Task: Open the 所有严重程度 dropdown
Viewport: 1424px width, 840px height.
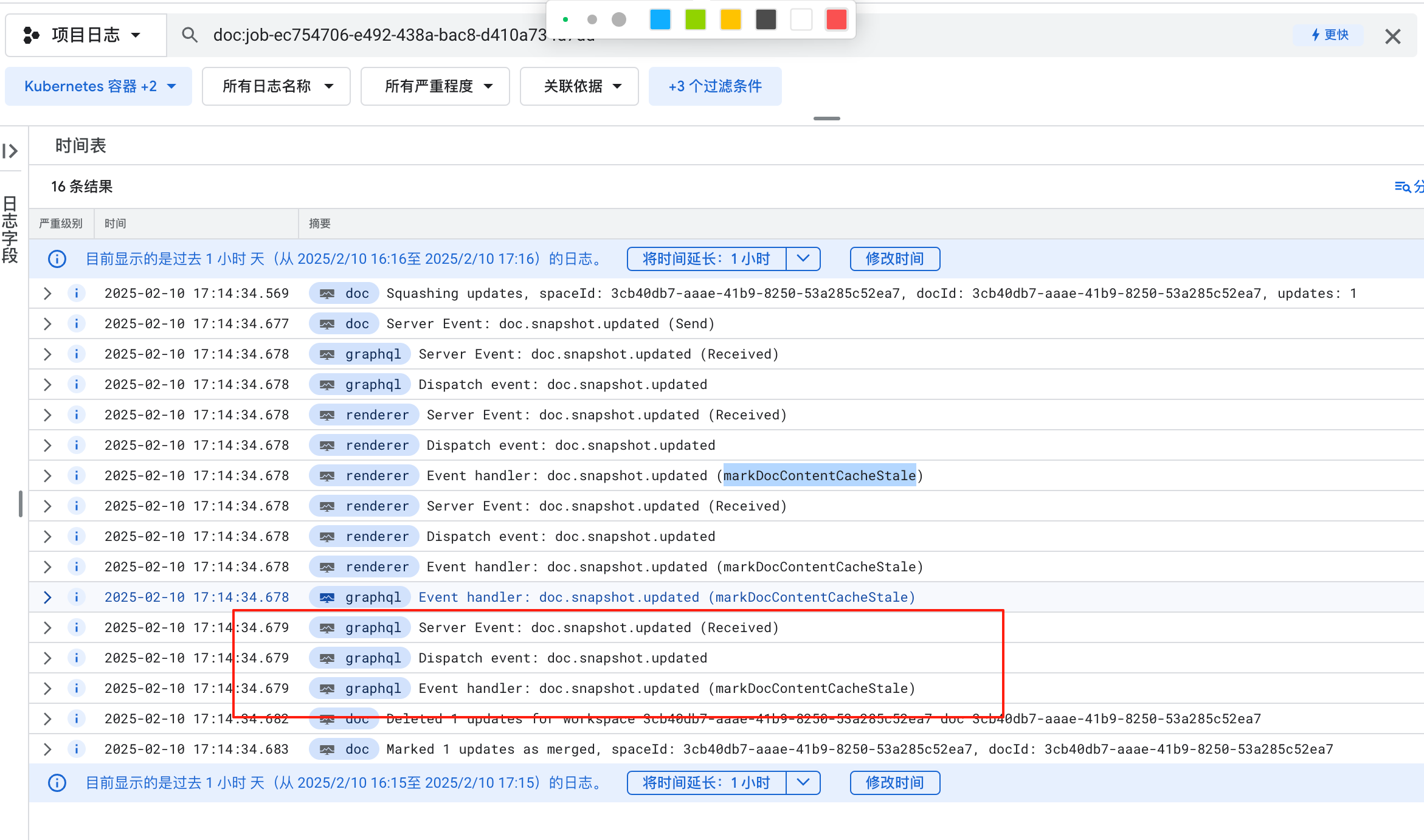Action: pos(435,86)
